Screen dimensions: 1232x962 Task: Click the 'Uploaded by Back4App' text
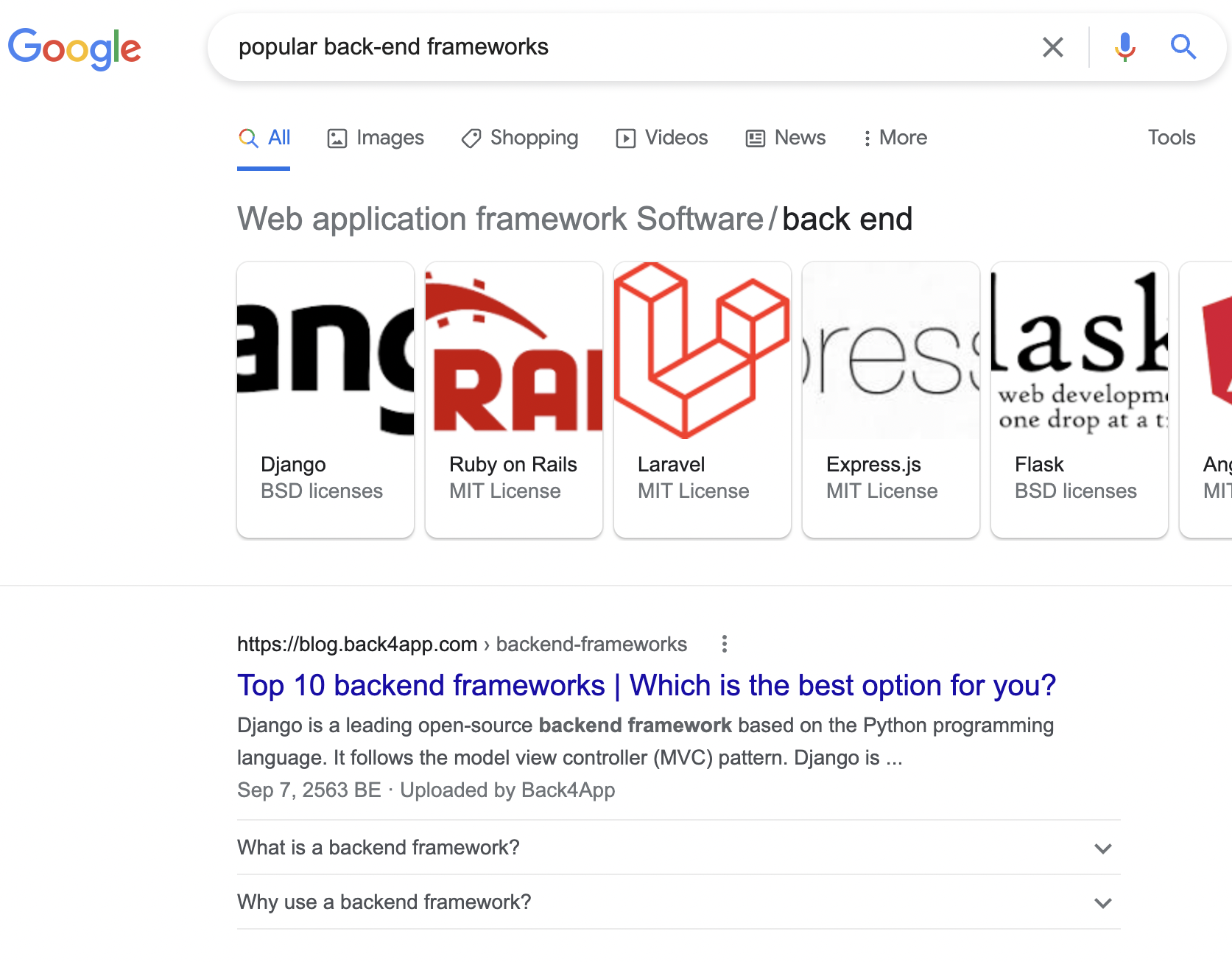pos(507,790)
